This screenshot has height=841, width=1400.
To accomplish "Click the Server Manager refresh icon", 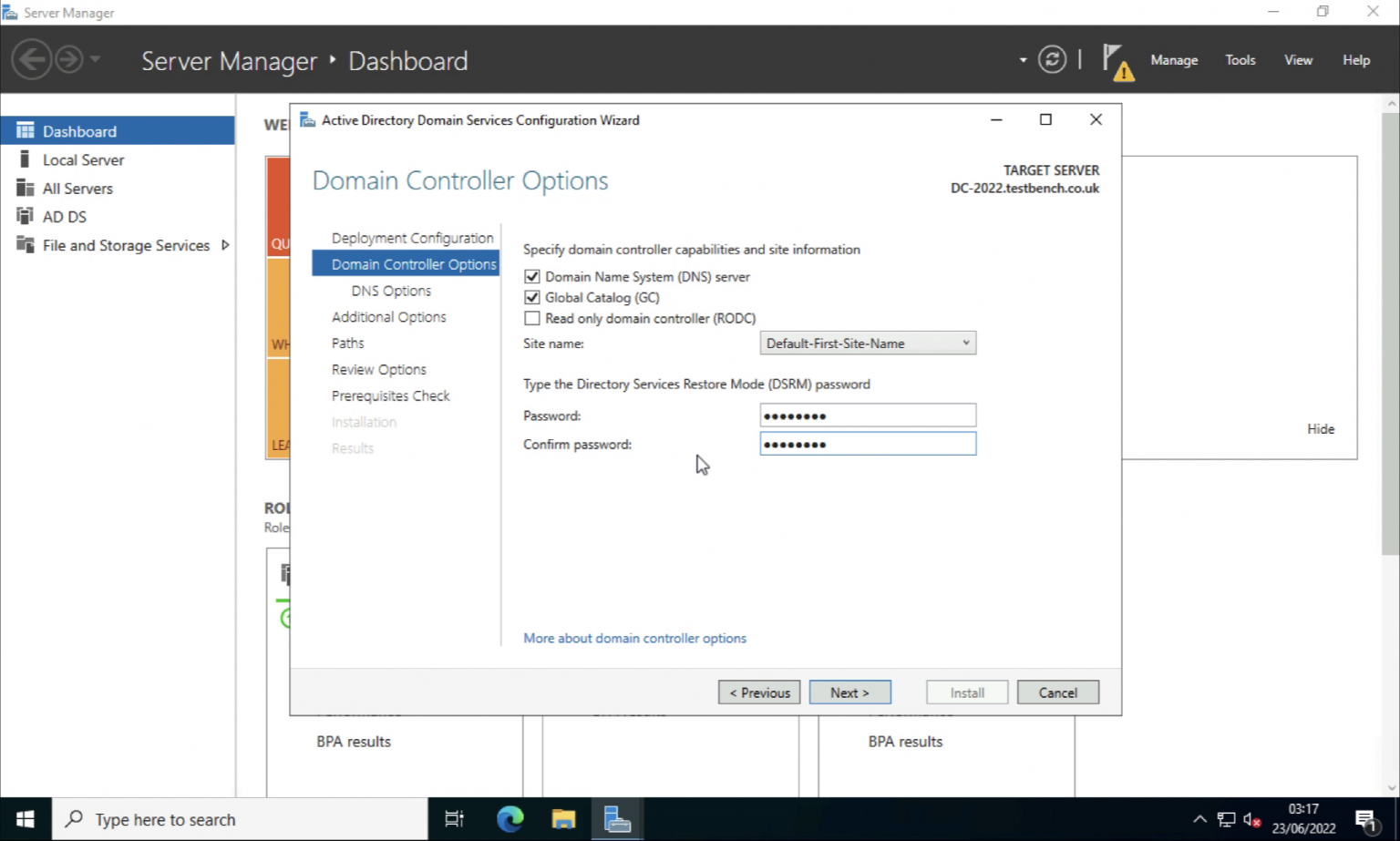I will point(1052,60).
